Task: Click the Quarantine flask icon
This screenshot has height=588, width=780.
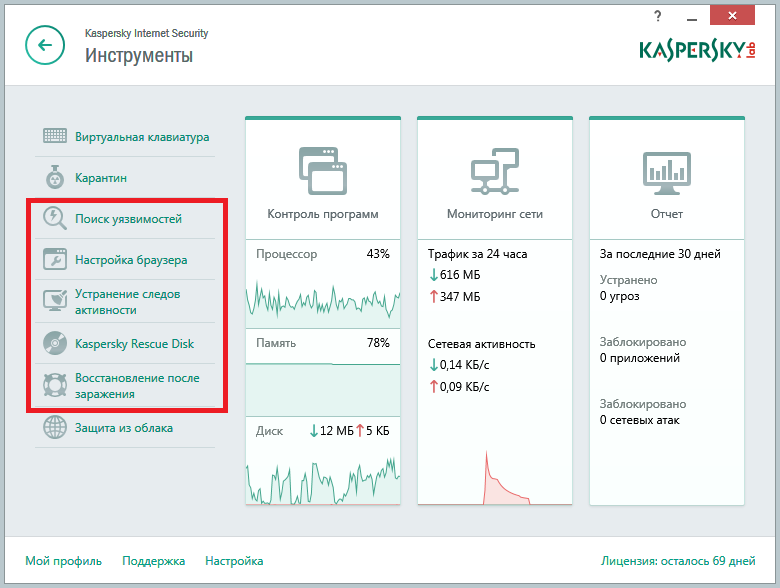Action: point(55,177)
